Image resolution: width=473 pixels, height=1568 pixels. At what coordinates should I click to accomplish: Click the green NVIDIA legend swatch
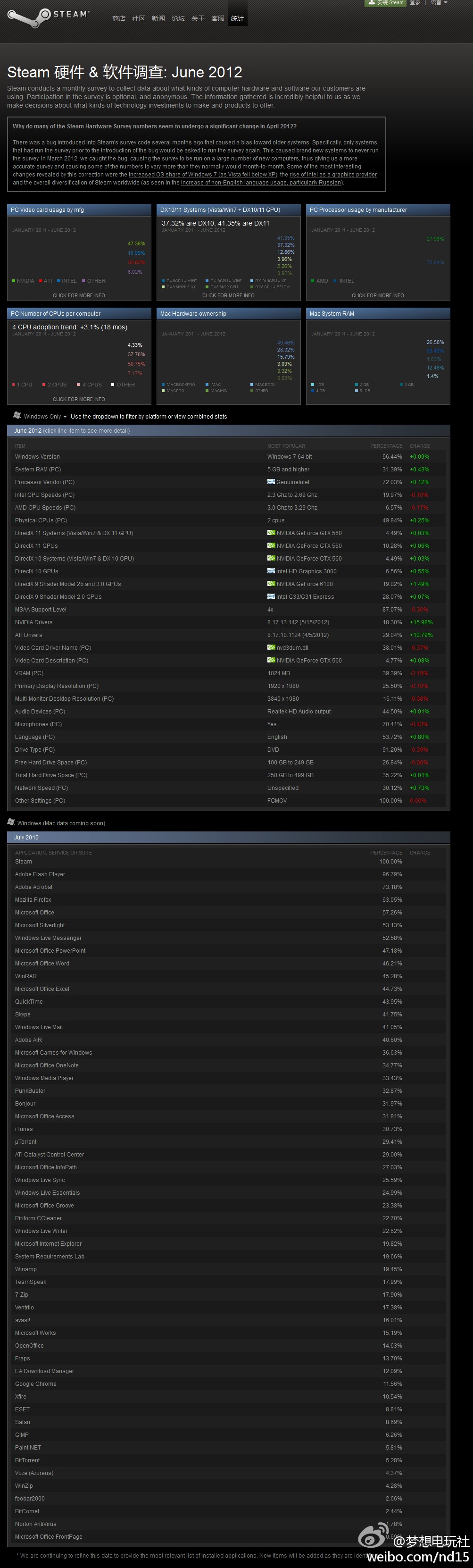tap(13, 281)
